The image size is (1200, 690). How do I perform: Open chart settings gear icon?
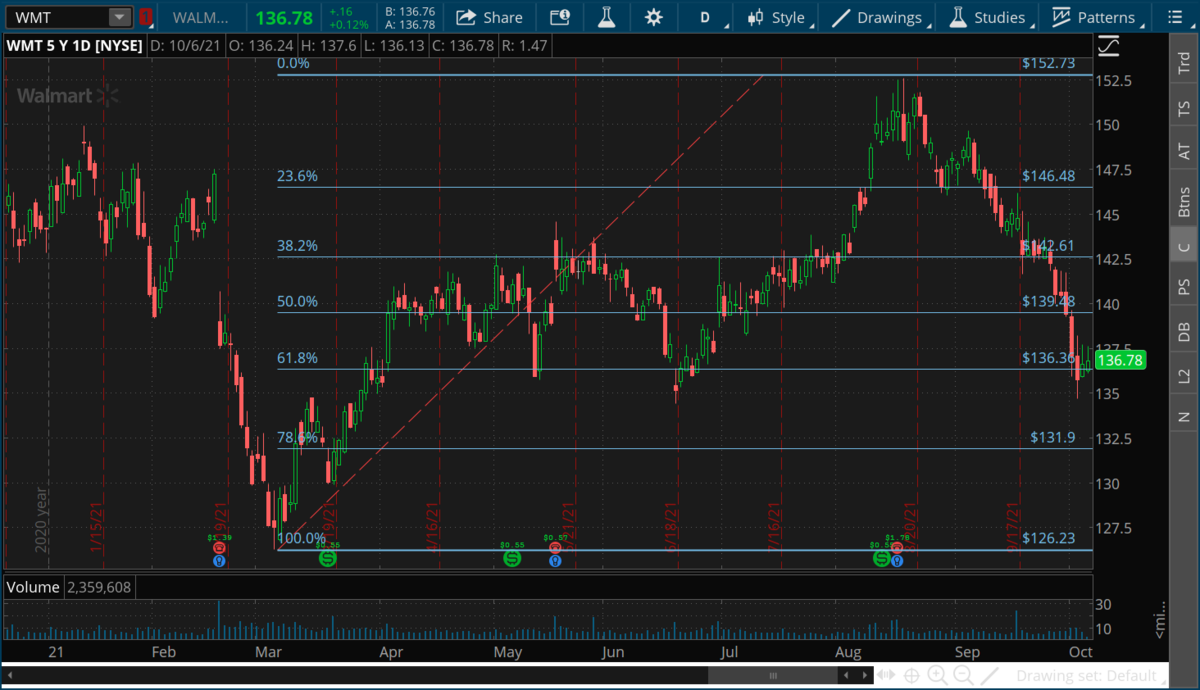click(654, 17)
